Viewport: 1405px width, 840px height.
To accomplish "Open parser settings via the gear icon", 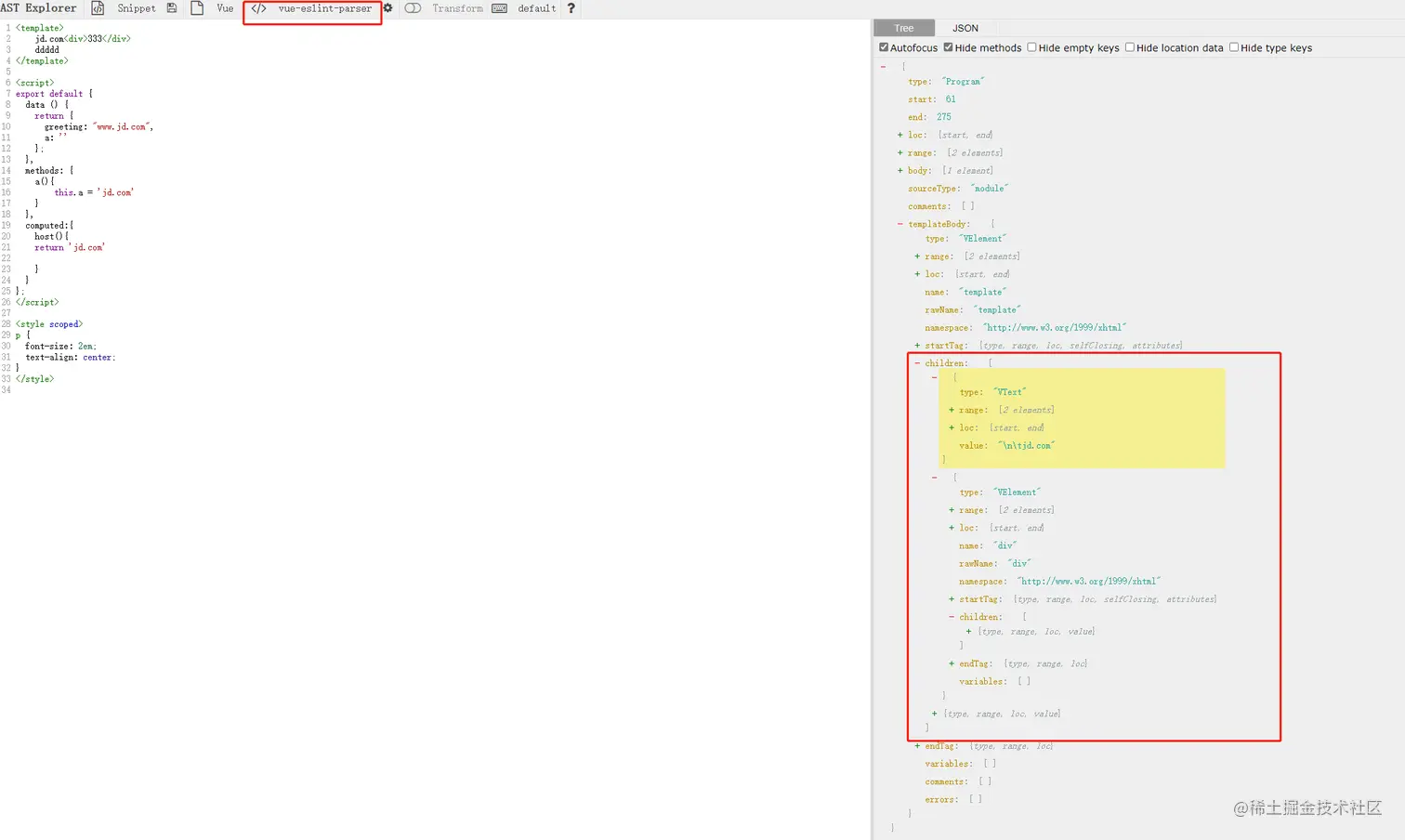I will pos(387,8).
